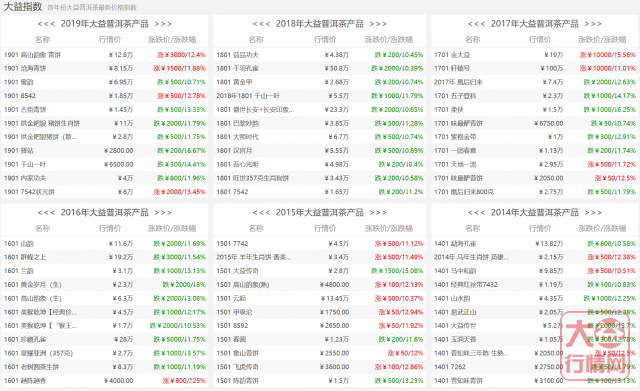Open the 1901 8542 product link
This screenshot has width=640, height=391.
[20, 96]
